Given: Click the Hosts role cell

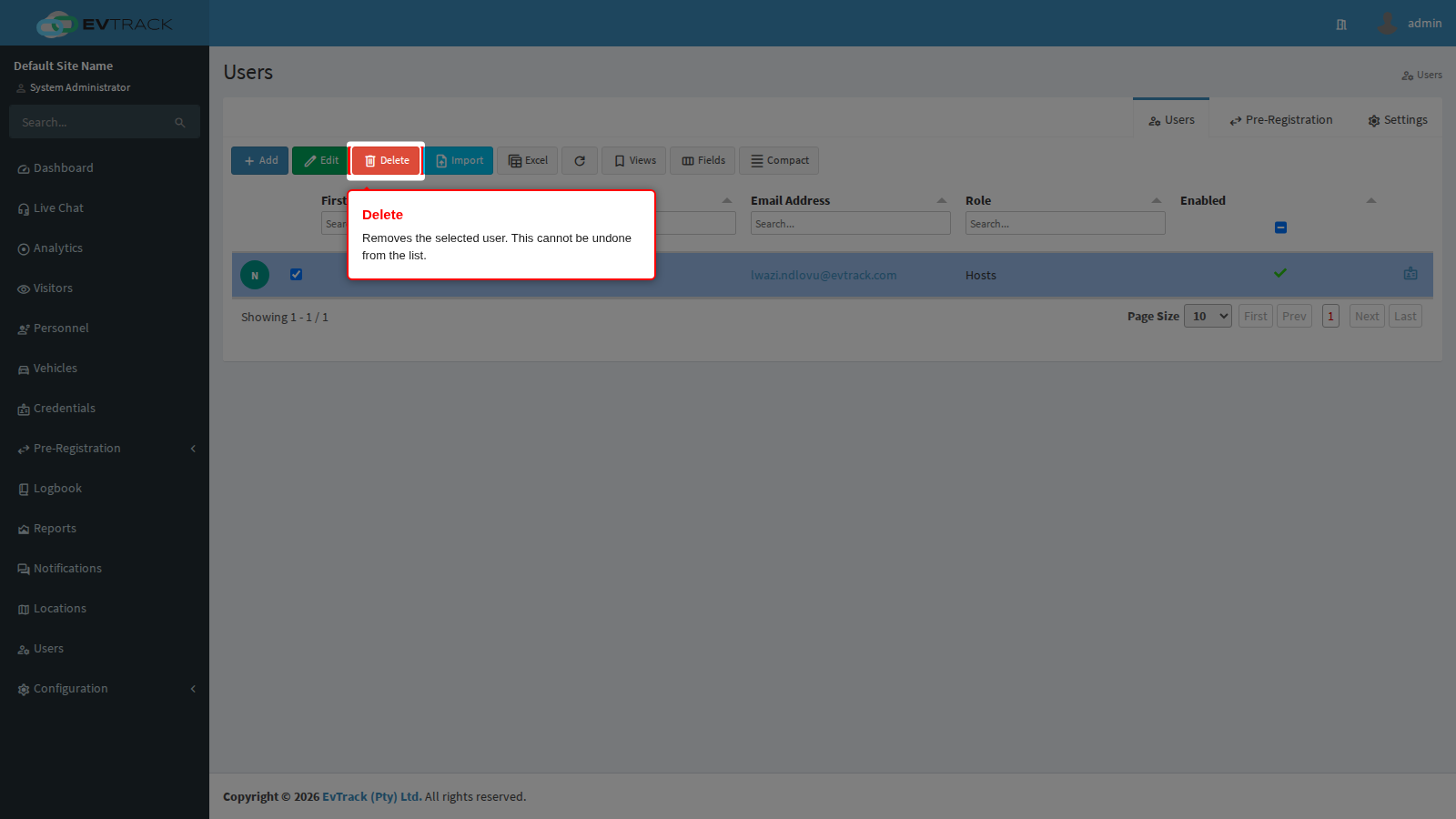Looking at the screenshot, I should (981, 276).
